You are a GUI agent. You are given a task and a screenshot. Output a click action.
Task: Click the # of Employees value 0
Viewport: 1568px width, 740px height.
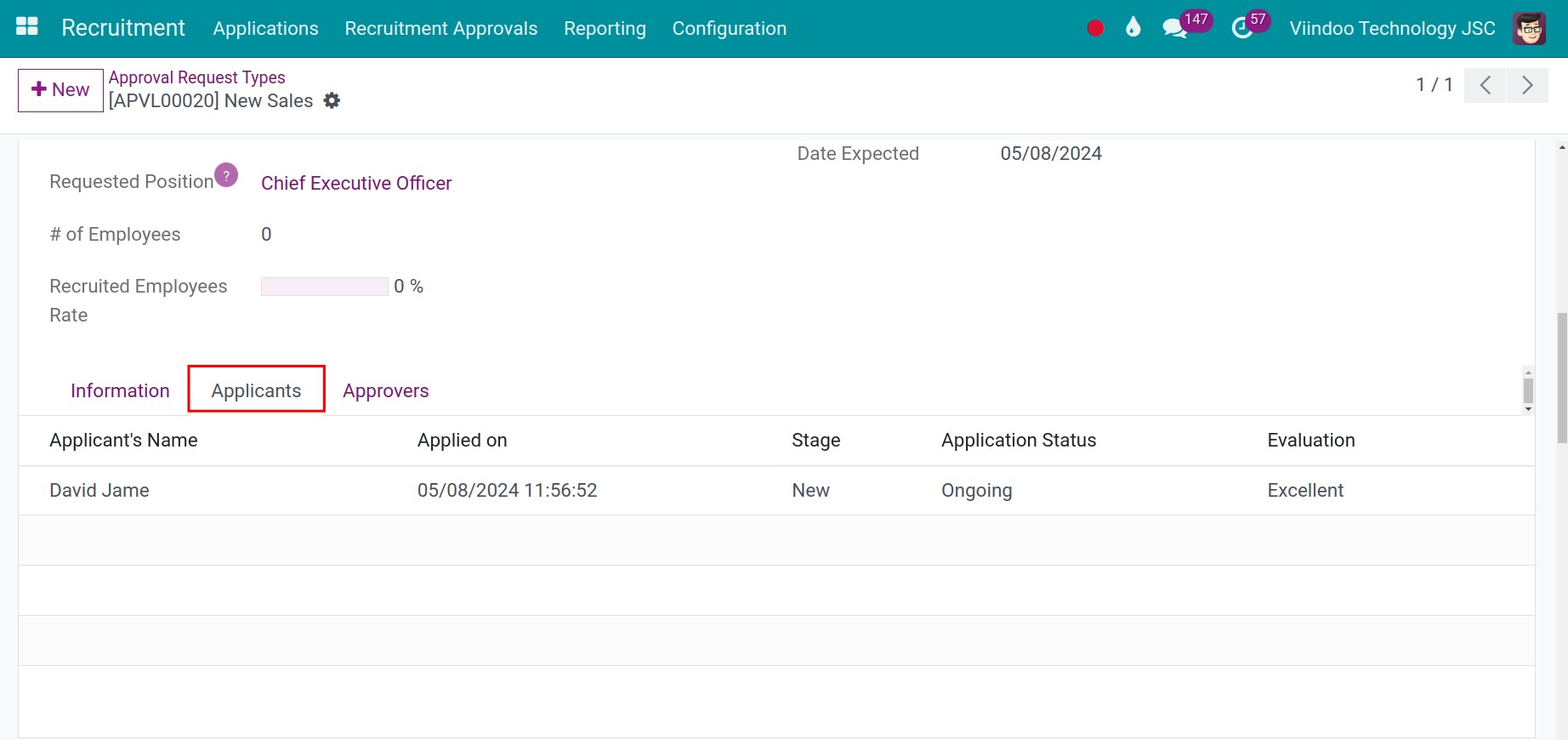point(266,235)
